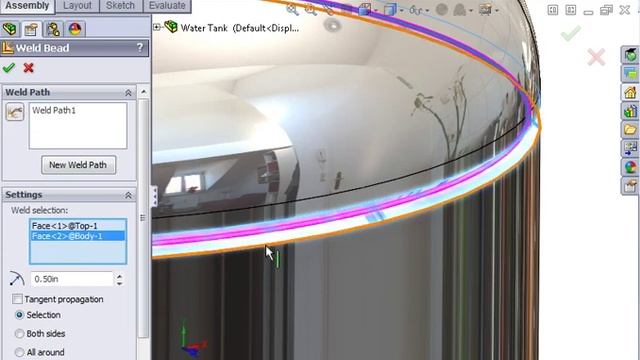Click the smart weld selection tool icon

coord(15,112)
